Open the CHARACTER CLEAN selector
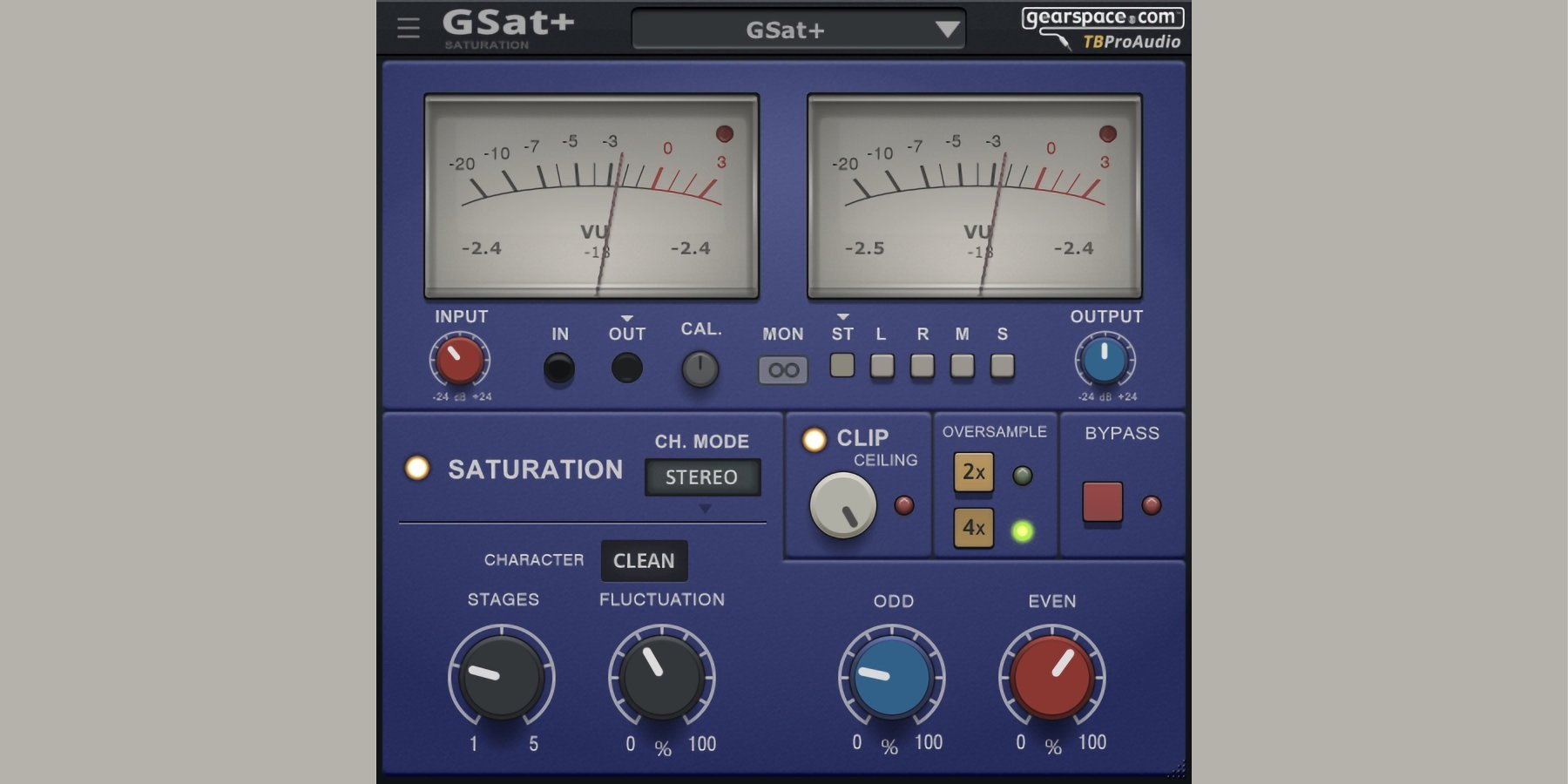This screenshot has height=784, width=1568. (644, 561)
